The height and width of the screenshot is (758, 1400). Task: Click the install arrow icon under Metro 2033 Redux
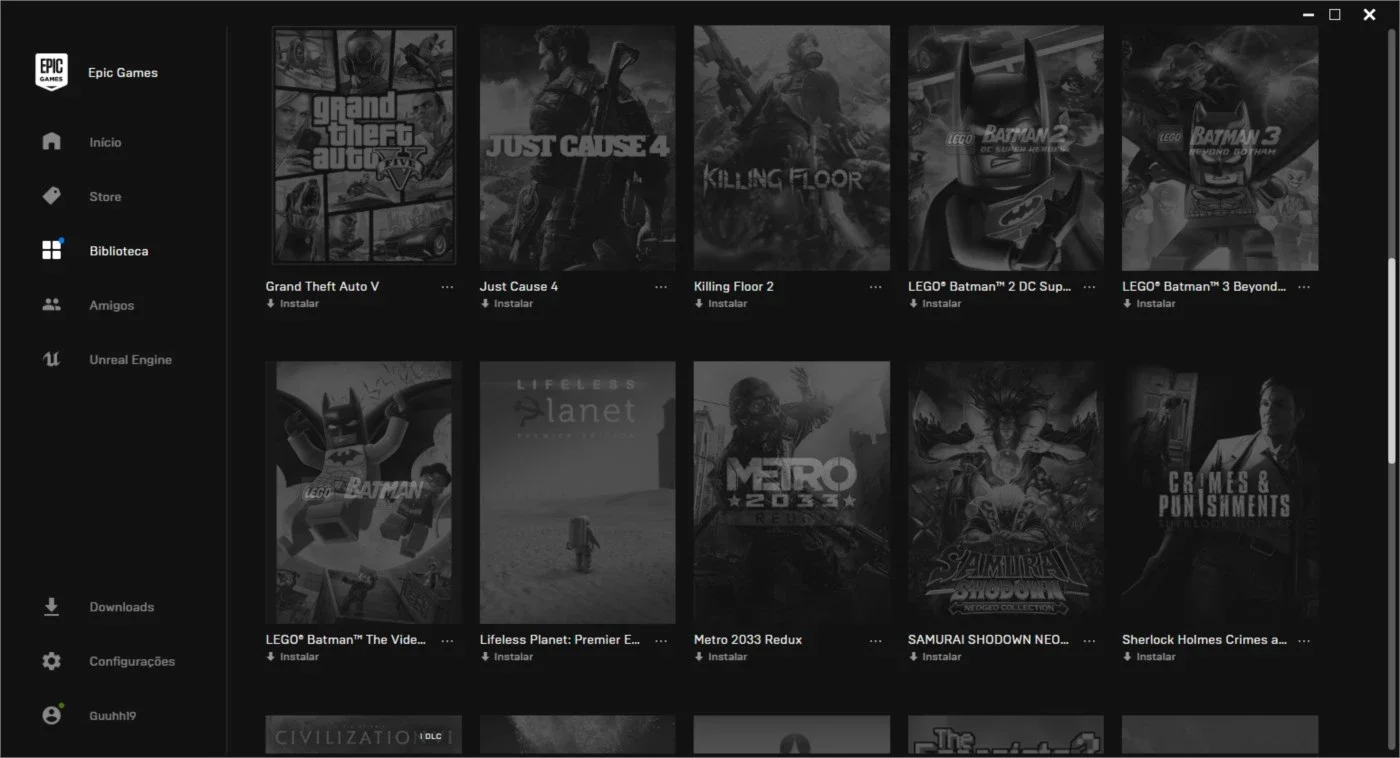[699, 656]
